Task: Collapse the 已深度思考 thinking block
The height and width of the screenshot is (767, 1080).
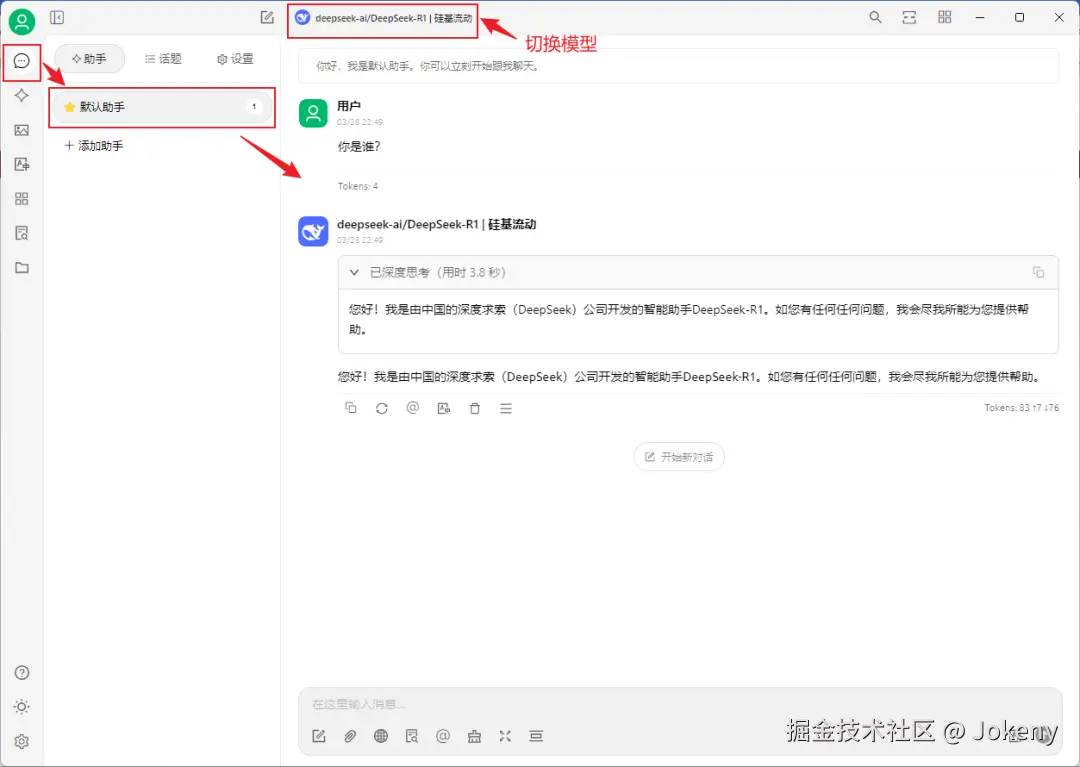Action: 354,273
